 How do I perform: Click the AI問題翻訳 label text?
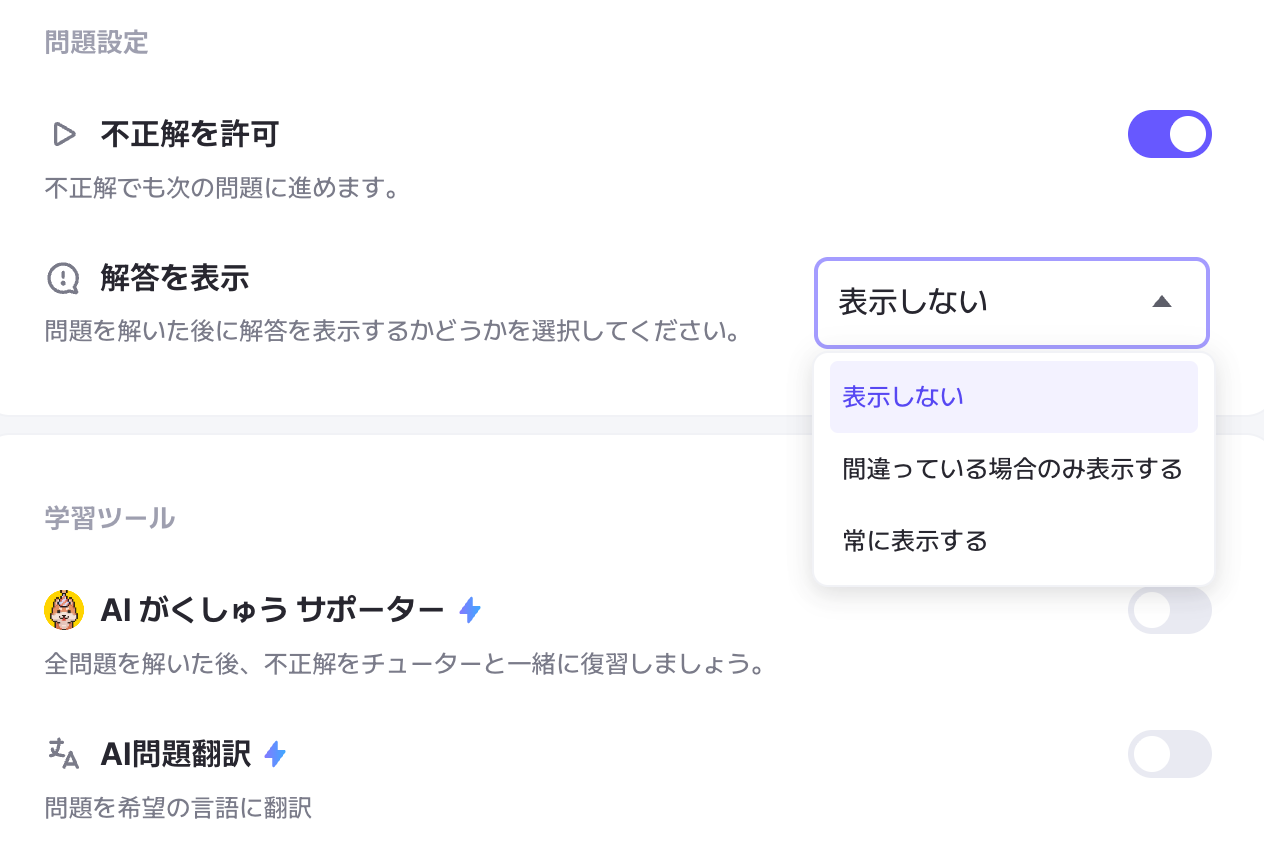175,754
